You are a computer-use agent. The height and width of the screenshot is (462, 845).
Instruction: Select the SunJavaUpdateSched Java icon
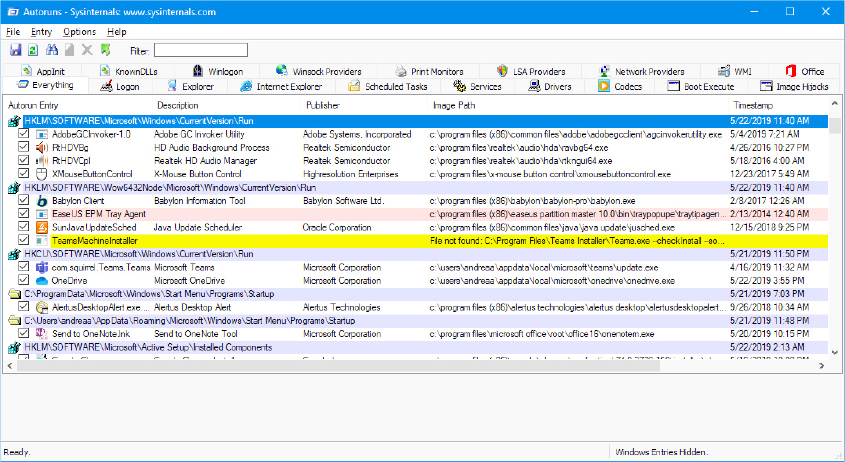point(42,227)
